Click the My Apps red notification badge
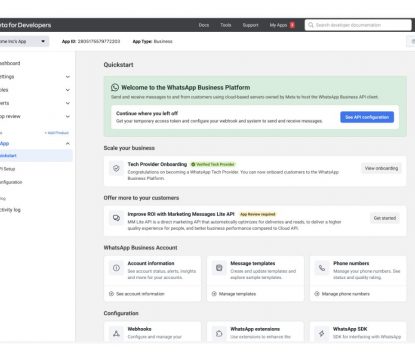The width and height of the screenshot is (415, 360). click(x=292, y=25)
